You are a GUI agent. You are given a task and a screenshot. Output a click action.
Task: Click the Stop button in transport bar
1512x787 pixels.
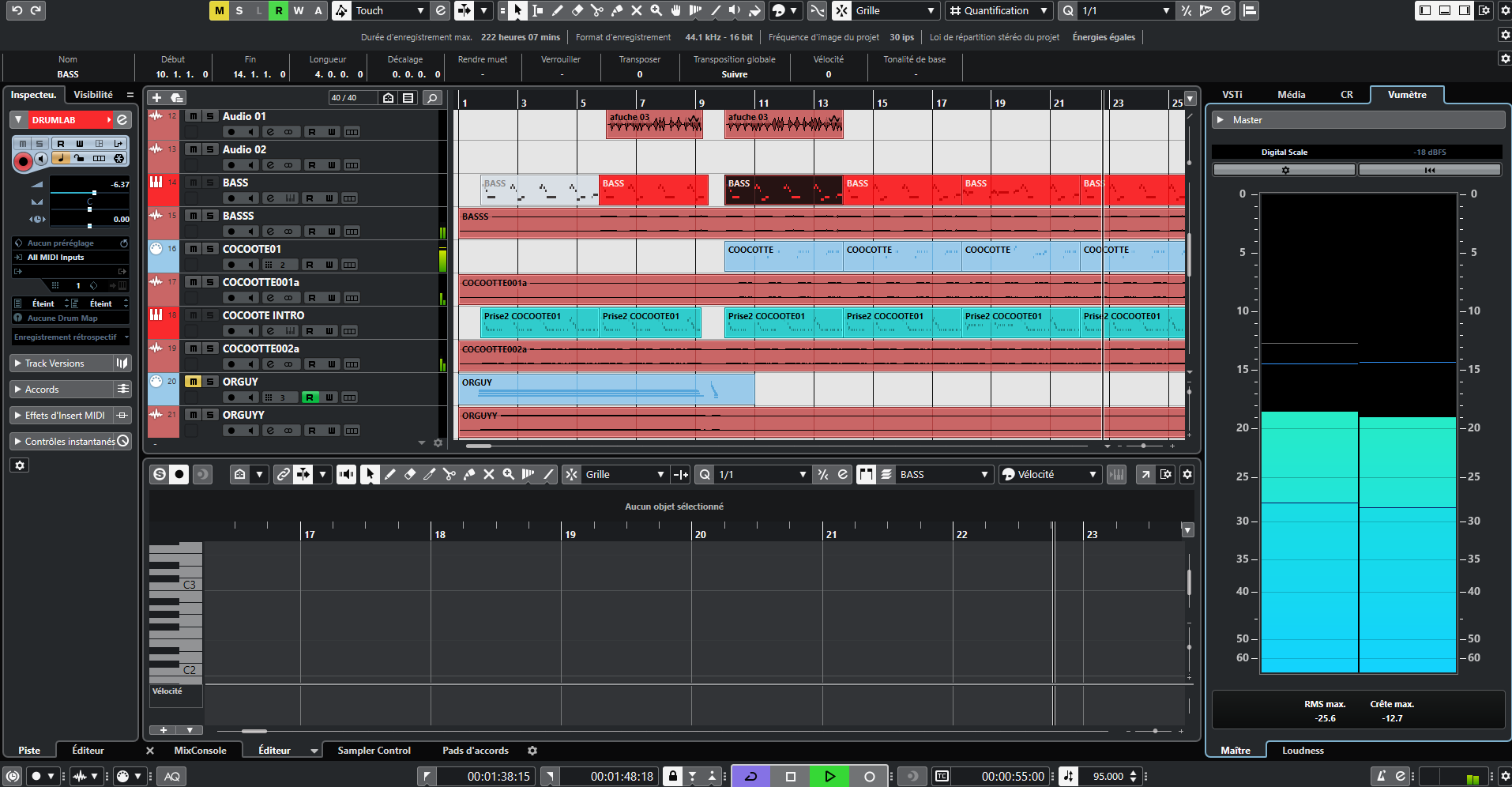pos(790,776)
